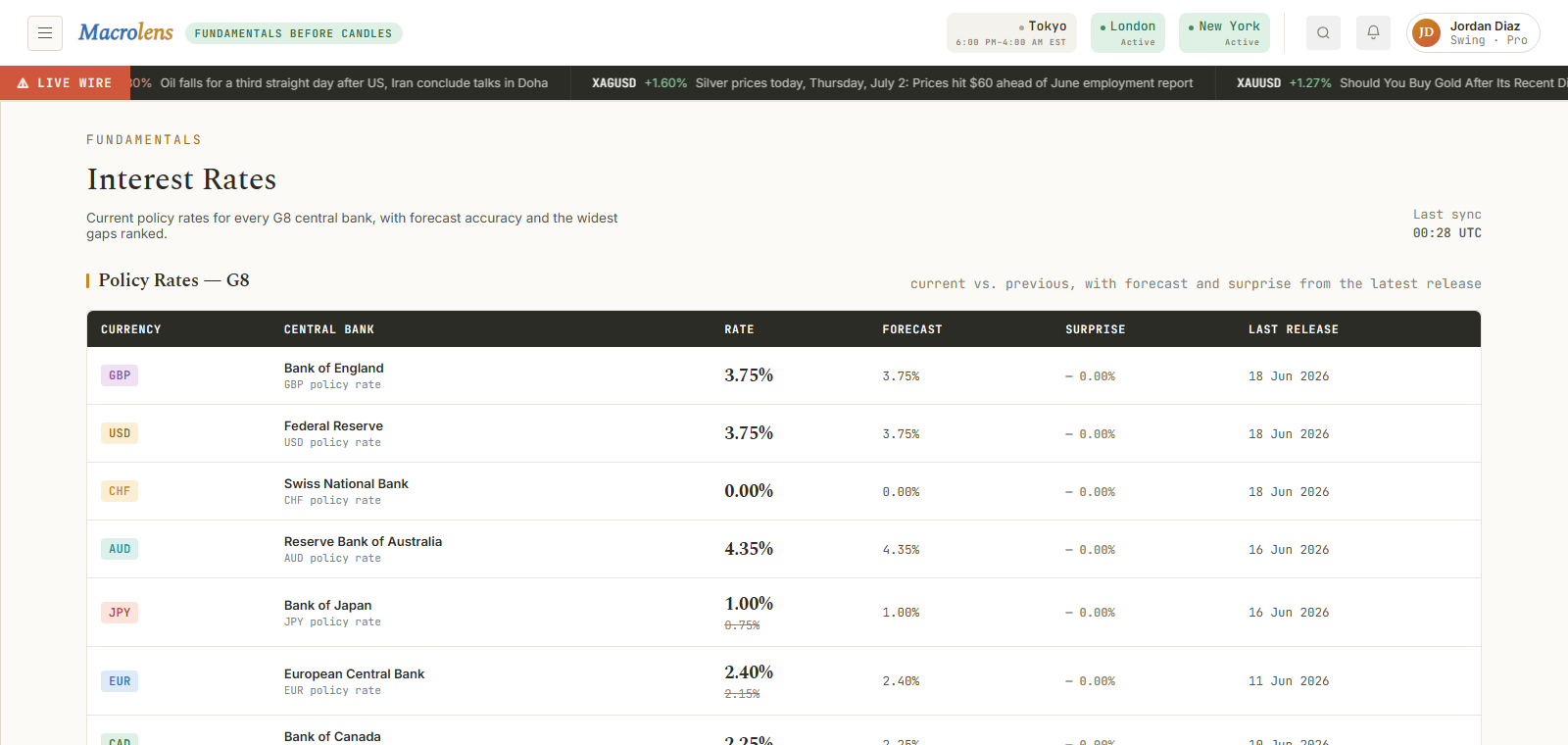Click the CHF currency badge
Viewport: 1568px width, 745px height.
(x=120, y=491)
